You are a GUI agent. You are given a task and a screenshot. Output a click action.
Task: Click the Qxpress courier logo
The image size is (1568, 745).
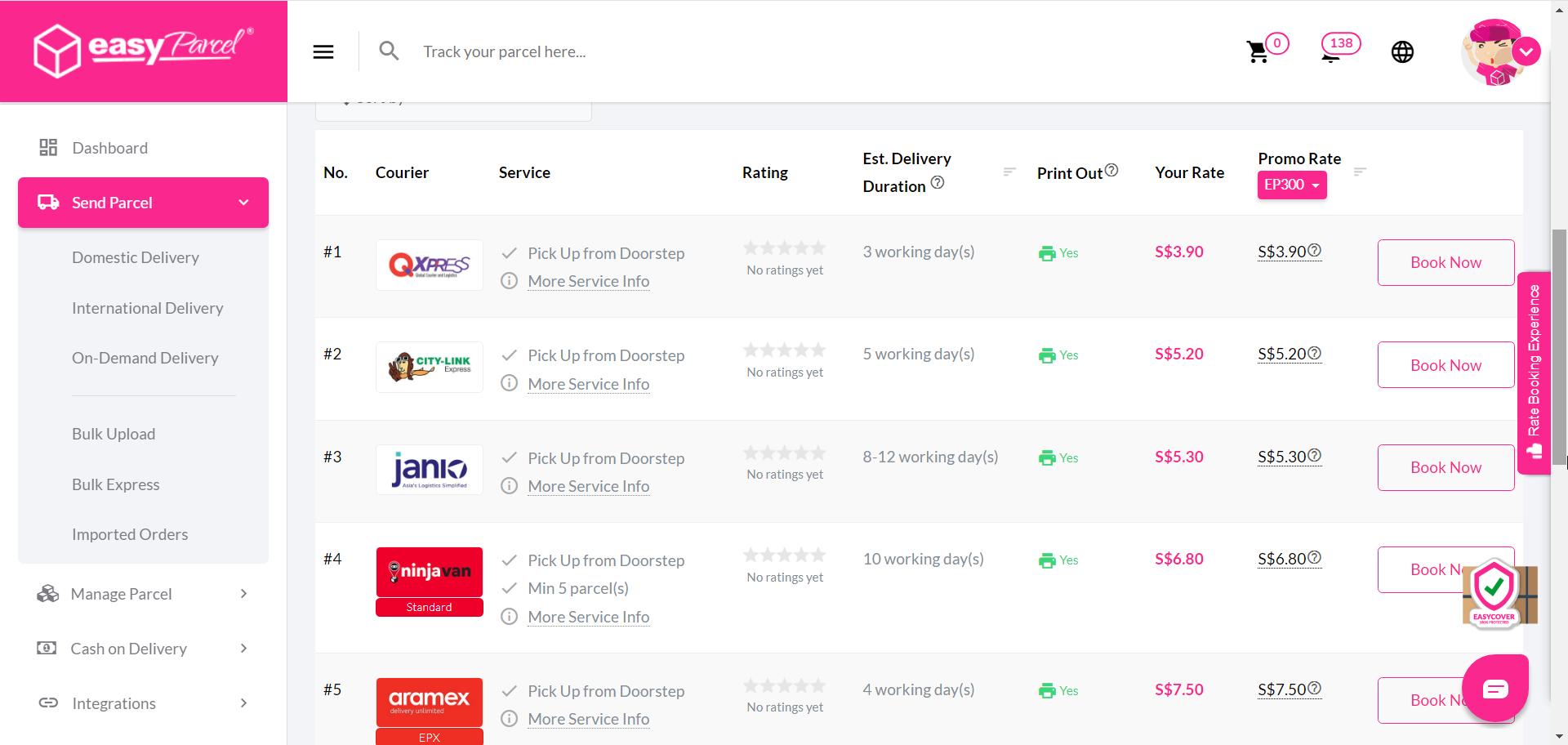click(429, 265)
